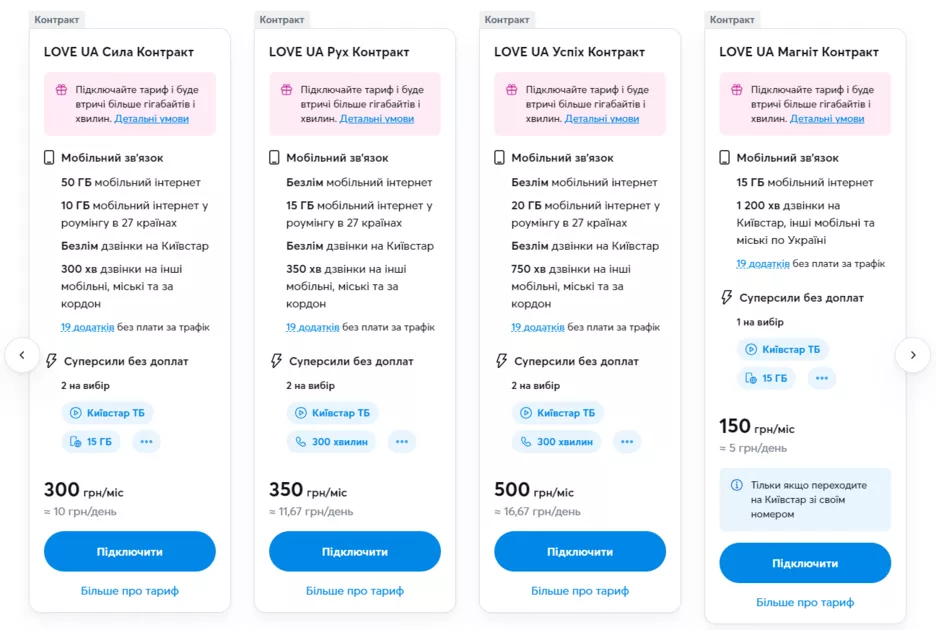
Task: Click previous arrow to scroll tariffs left
Action: click(x=22, y=355)
